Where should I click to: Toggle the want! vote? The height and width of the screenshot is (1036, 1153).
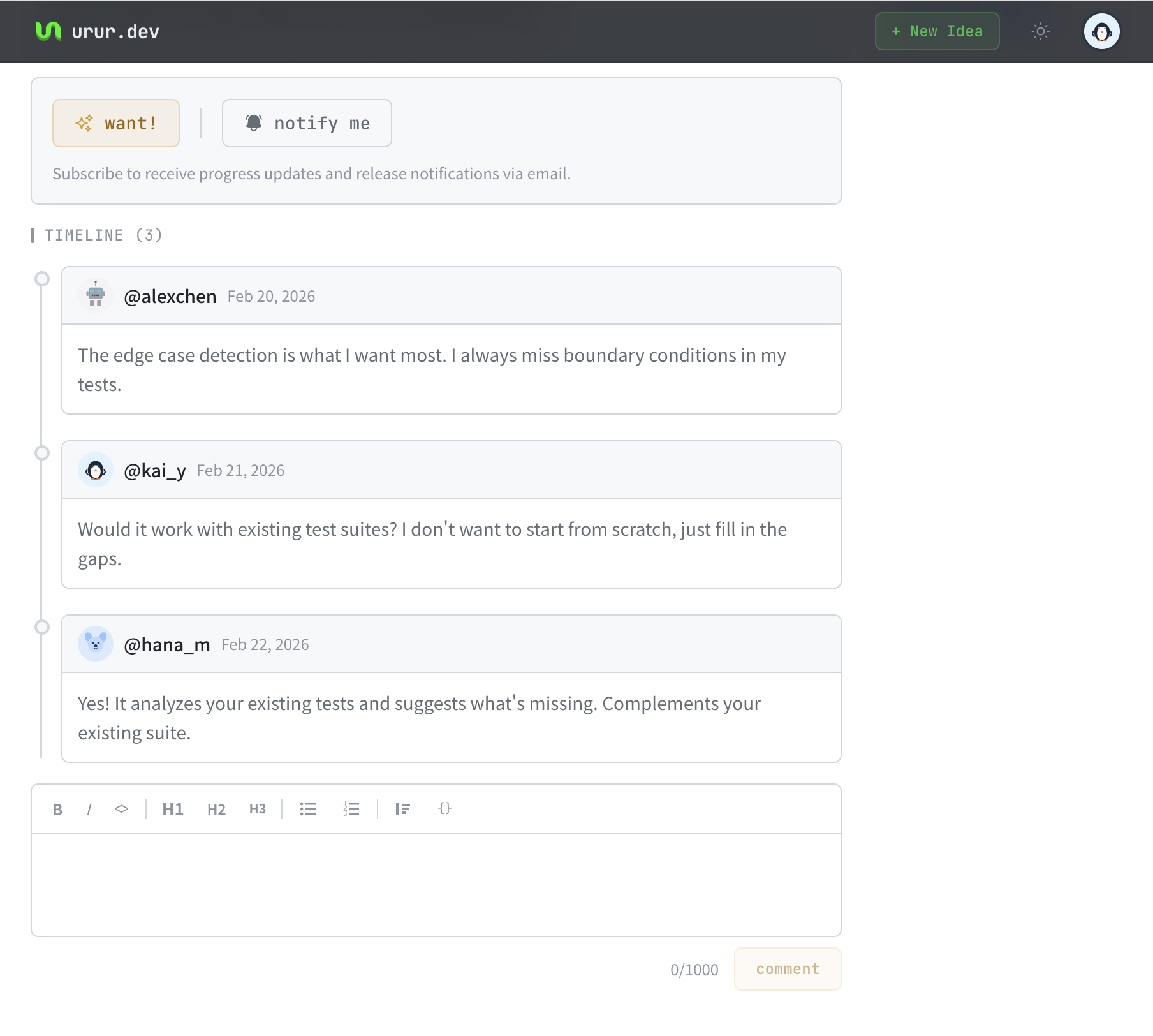coord(115,123)
